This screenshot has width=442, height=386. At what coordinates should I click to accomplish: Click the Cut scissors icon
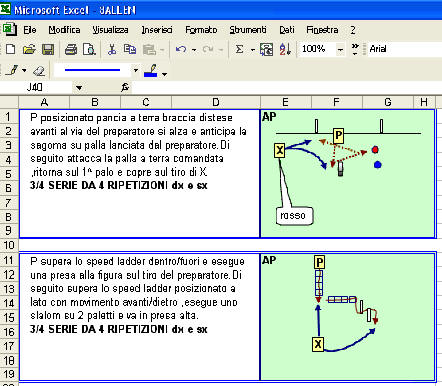(x=112, y=49)
